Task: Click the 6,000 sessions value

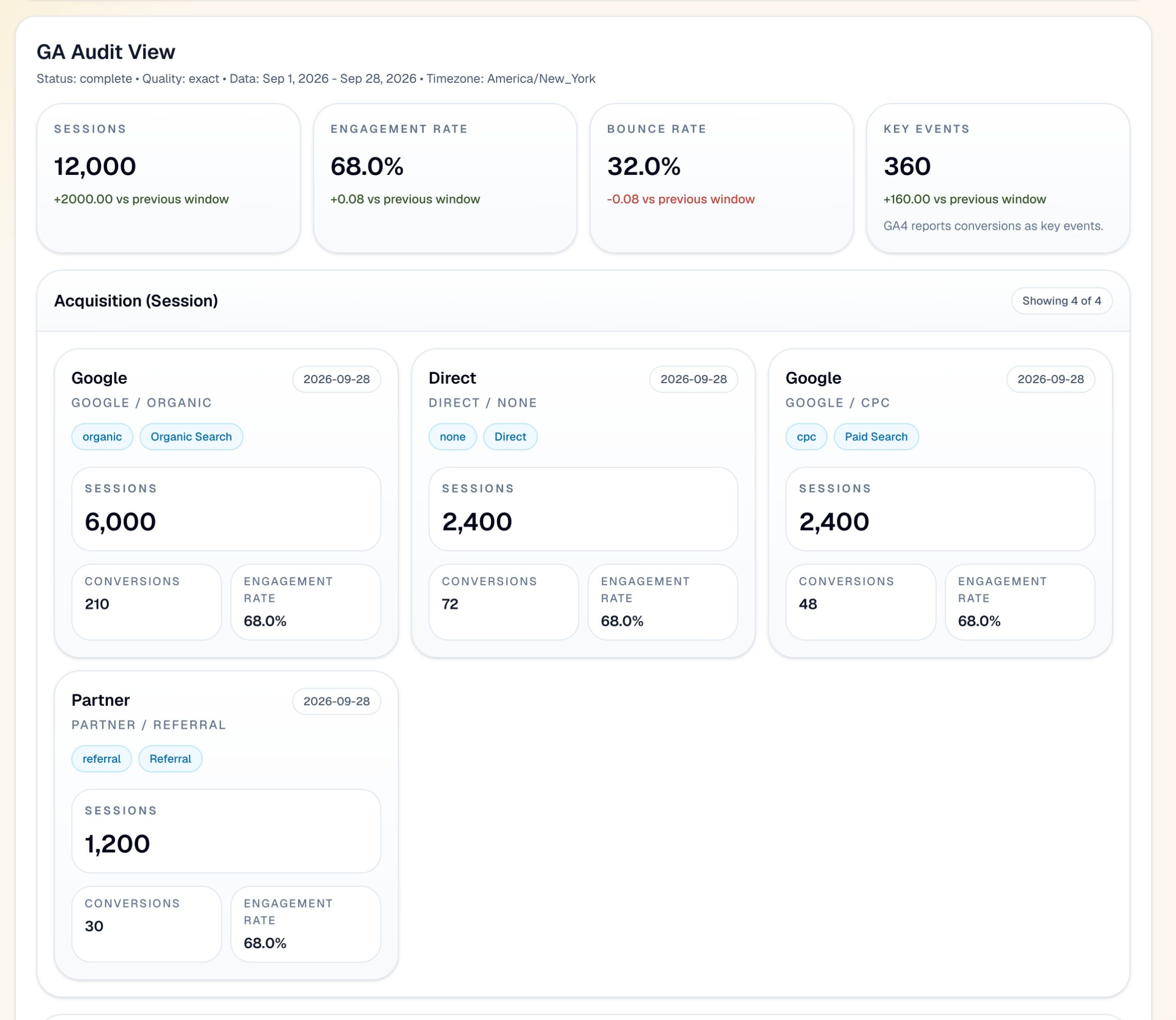Action: coord(120,522)
